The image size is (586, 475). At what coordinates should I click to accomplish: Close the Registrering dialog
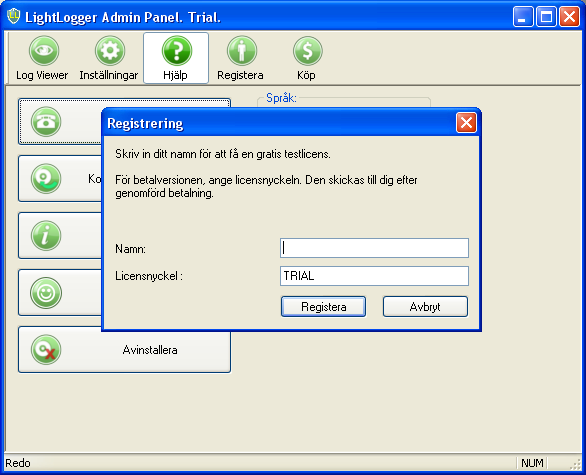coord(466,123)
